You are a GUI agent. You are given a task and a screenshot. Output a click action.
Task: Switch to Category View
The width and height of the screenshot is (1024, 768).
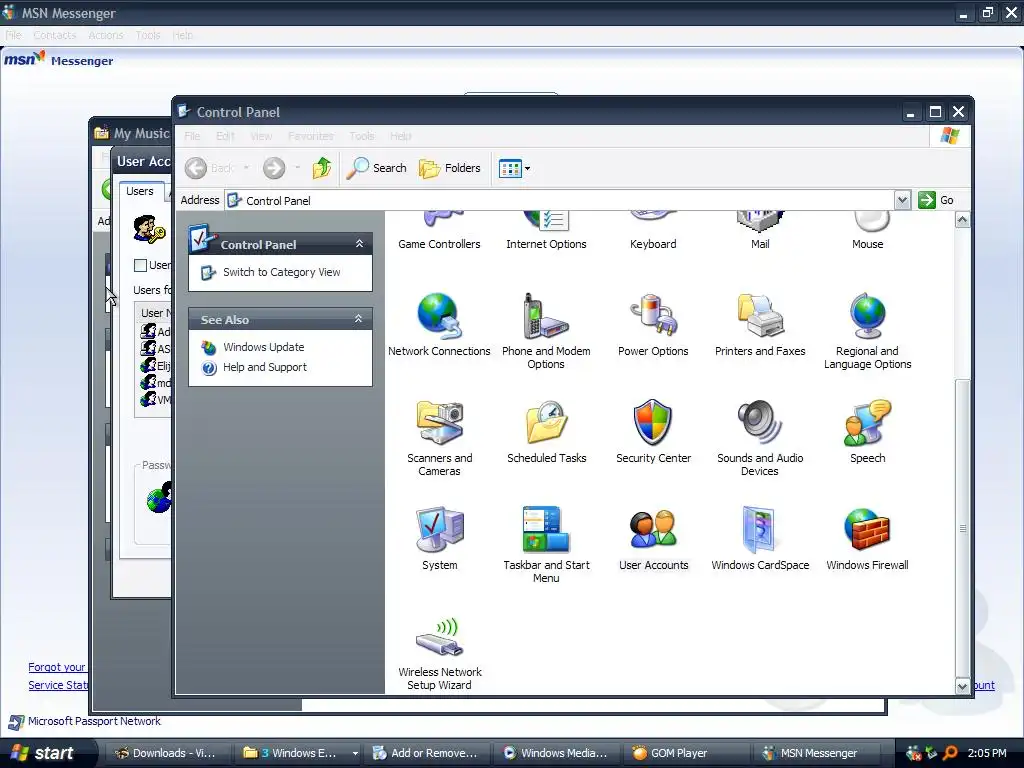point(281,272)
